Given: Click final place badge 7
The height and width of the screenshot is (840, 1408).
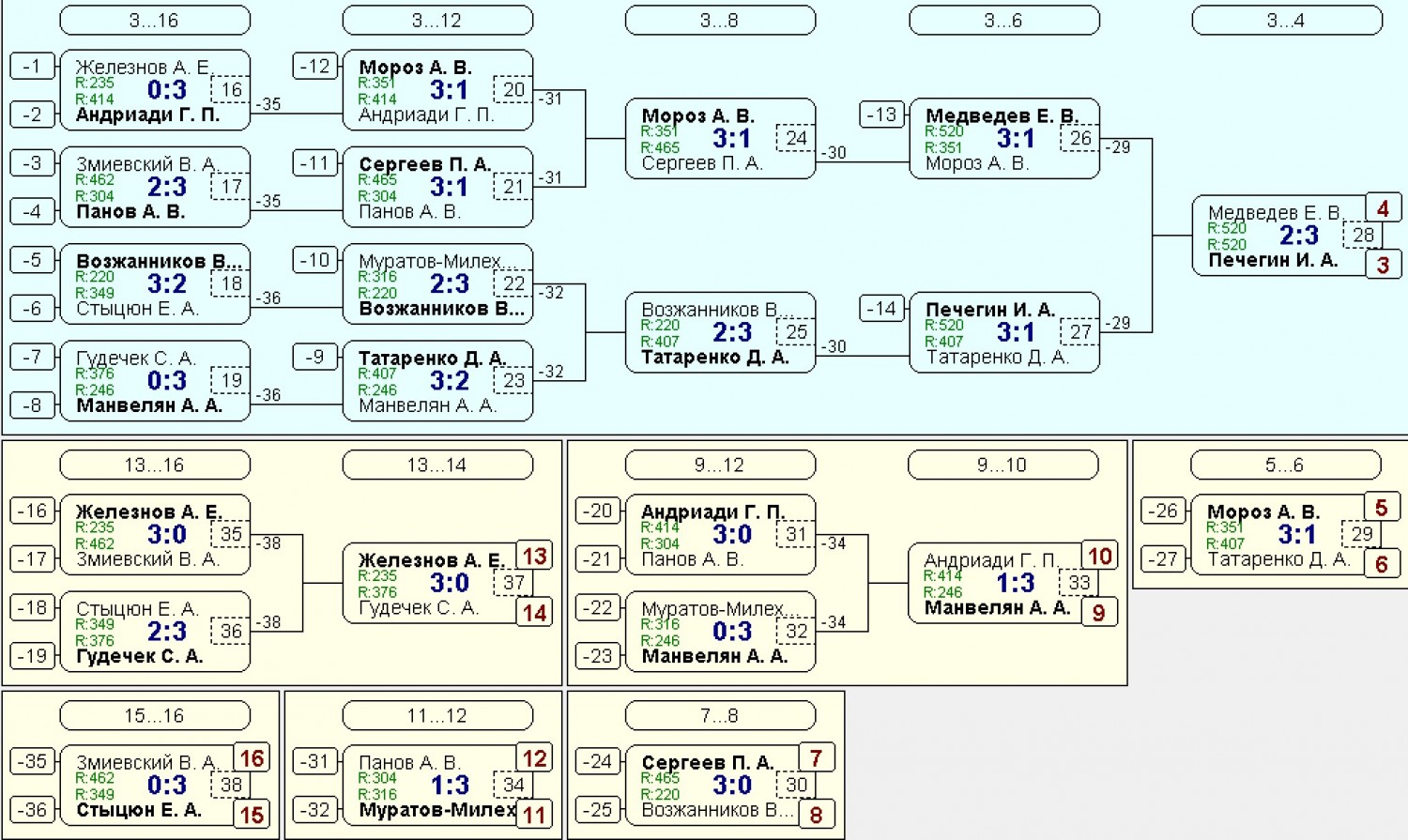Looking at the screenshot, I should click(816, 757).
